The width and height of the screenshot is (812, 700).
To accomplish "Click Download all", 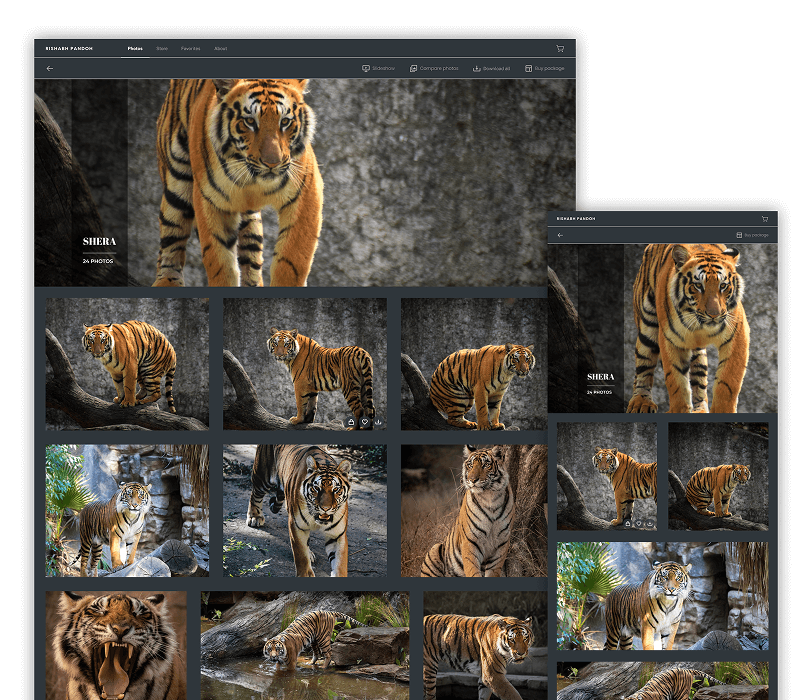I will tap(491, 69).
